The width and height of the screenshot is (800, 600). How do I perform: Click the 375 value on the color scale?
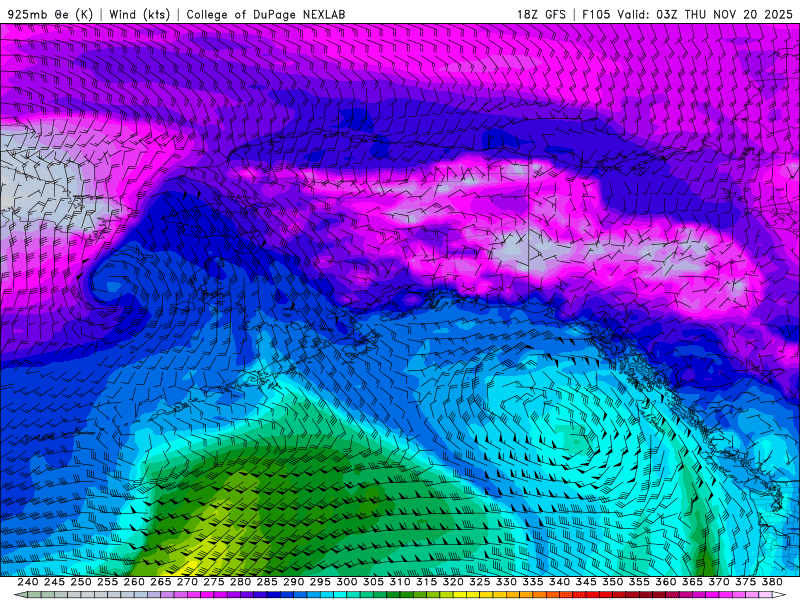[x=745, y=582]
